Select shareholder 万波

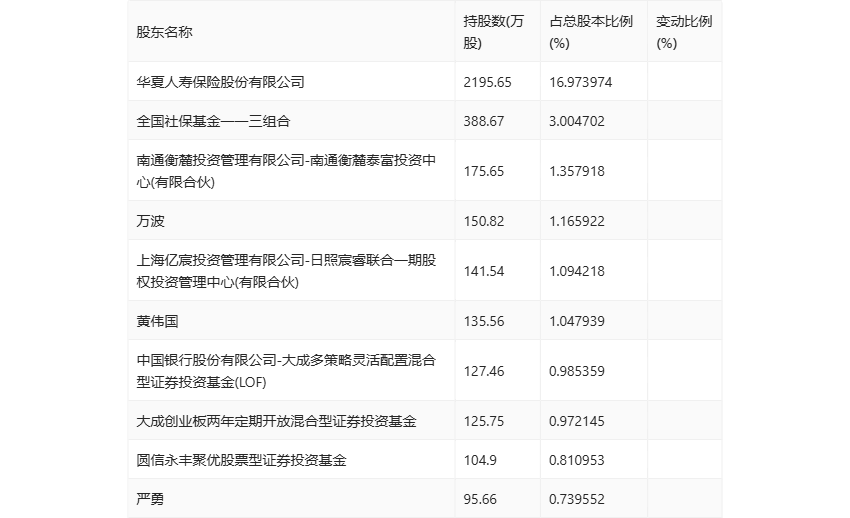click(x=150, y=221)
